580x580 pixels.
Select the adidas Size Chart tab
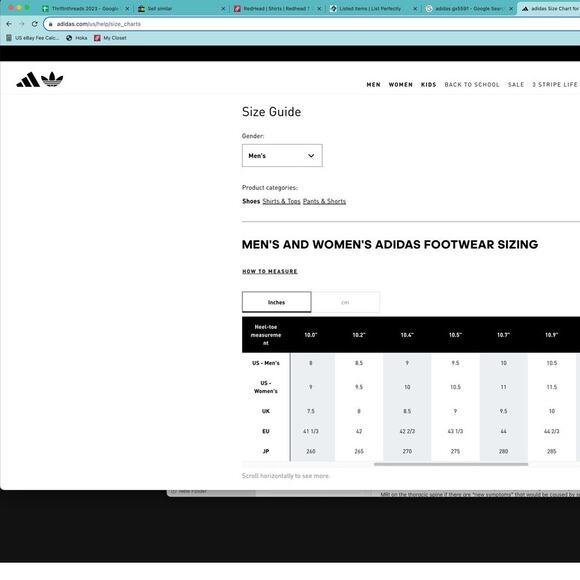[x=550, y=9]
